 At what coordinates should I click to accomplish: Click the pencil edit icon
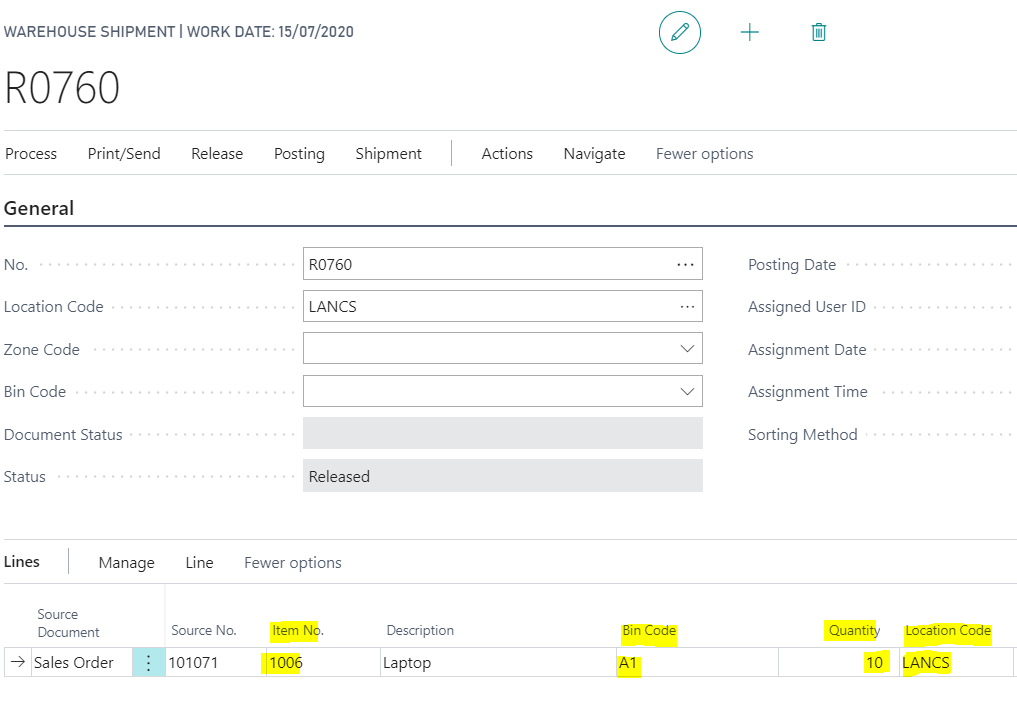tap(680, 32)
